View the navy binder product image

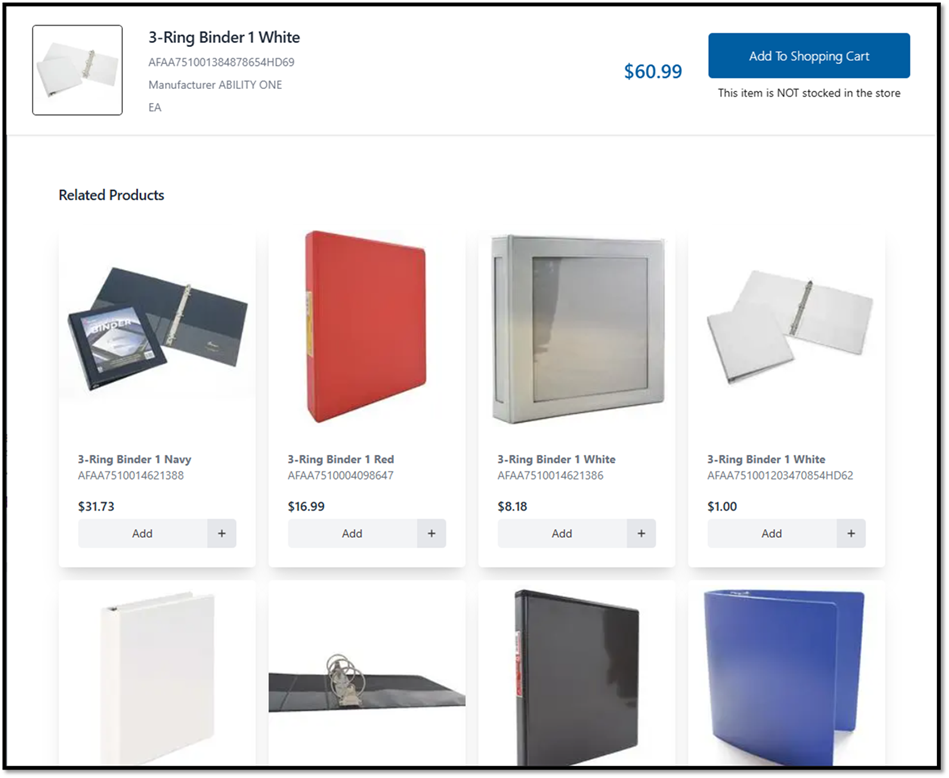click(x=157, y=329)
